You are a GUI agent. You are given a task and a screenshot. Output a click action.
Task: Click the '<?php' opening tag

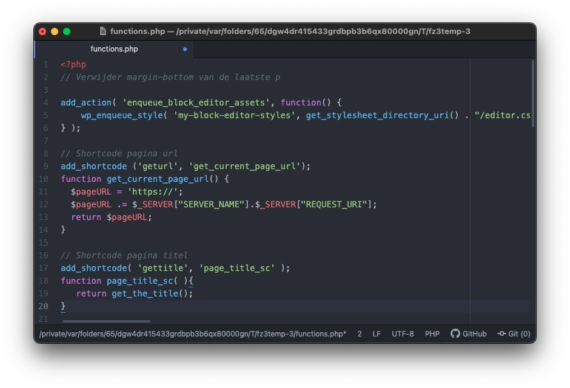point(73,65)
